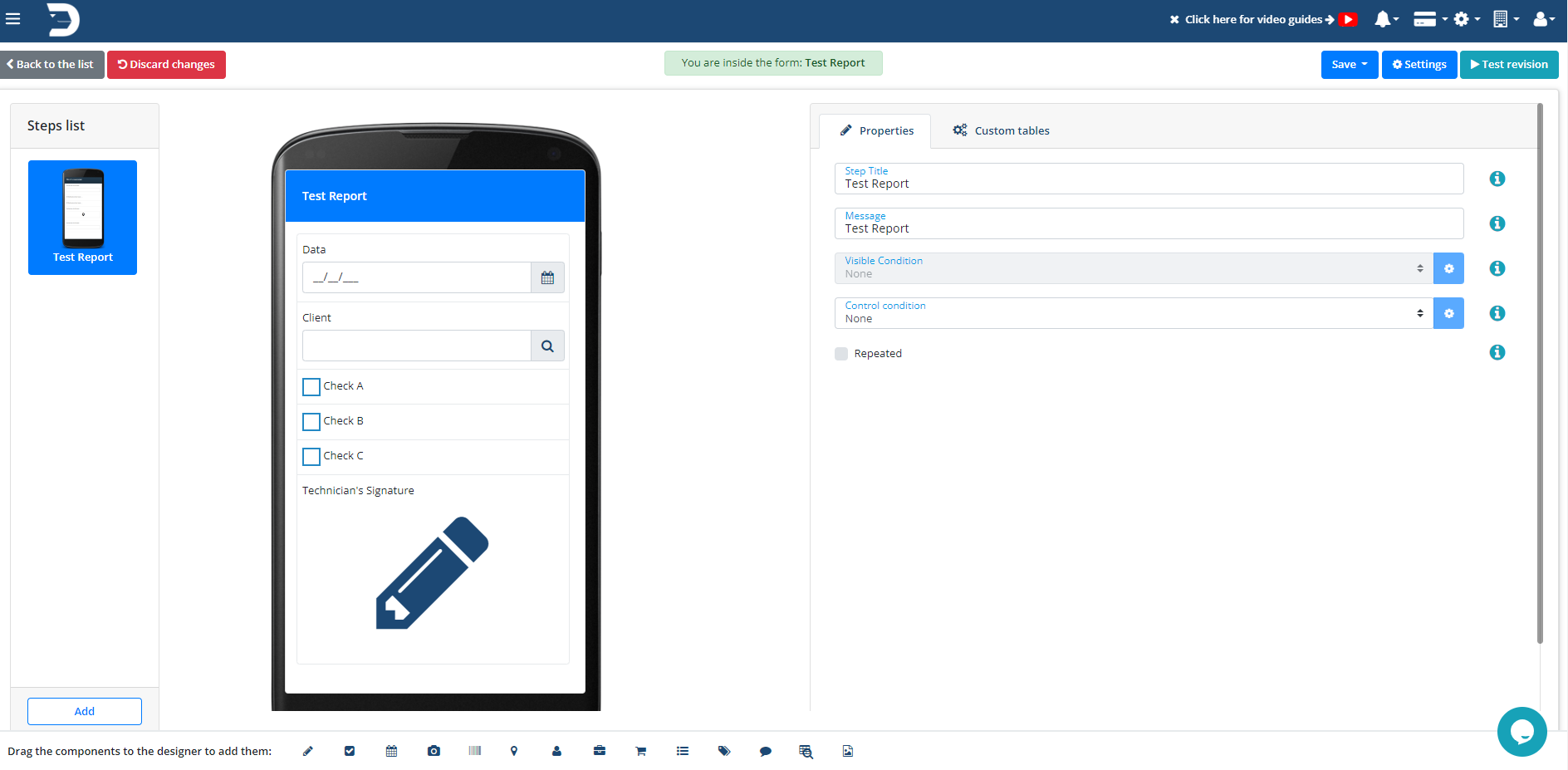Open the notifications bell dropdown
The height and width of the screenshot is (770, 1568).
pos(1386,19)
